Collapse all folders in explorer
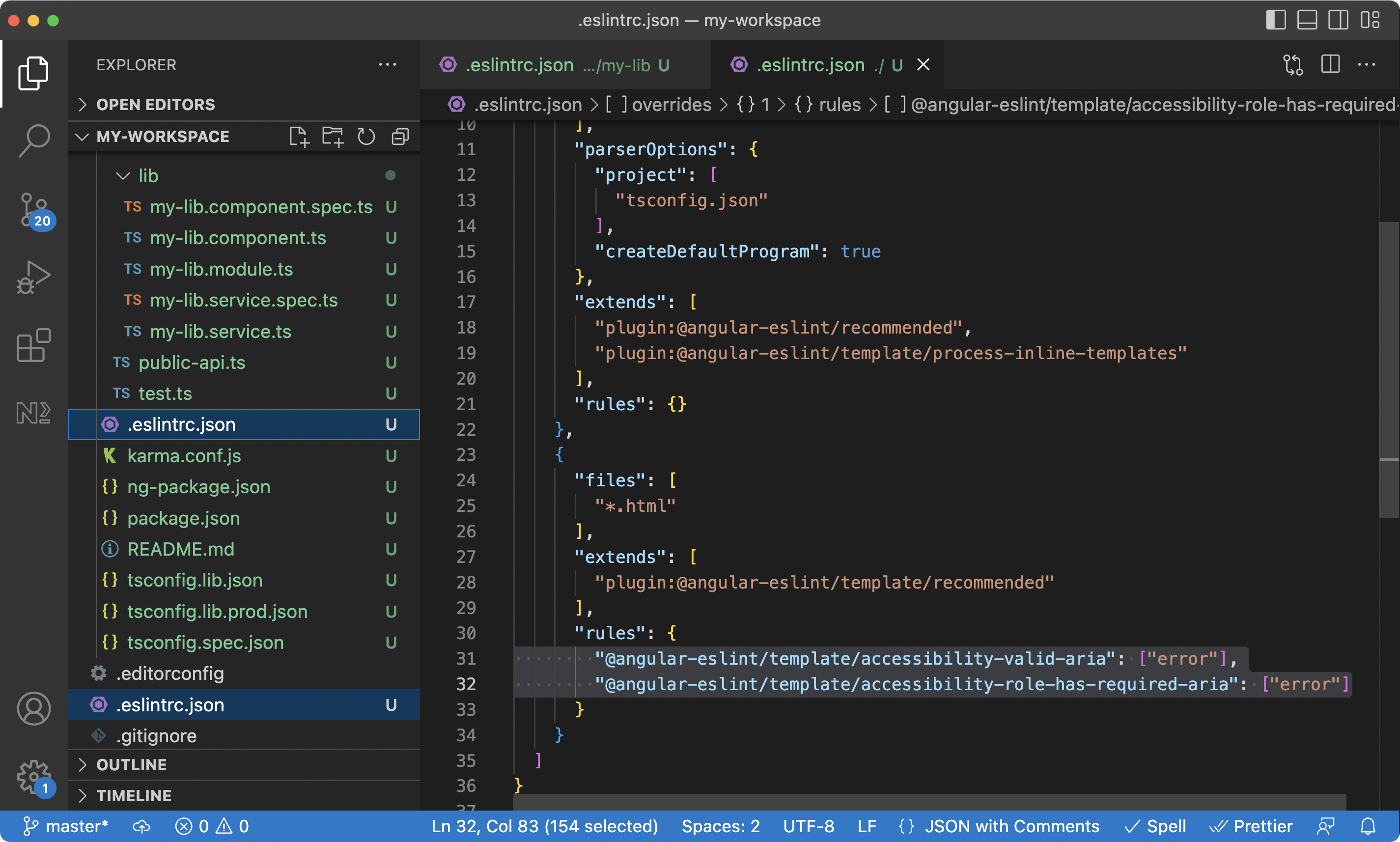This screenshot has height=842, width=1400. 400,137
